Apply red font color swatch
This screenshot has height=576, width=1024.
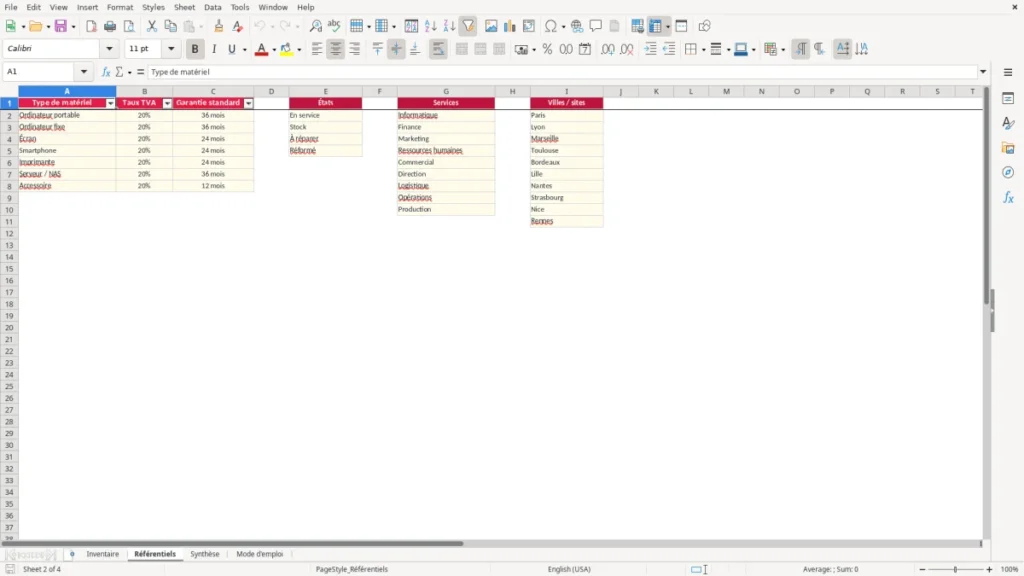(x=261, y=49)
